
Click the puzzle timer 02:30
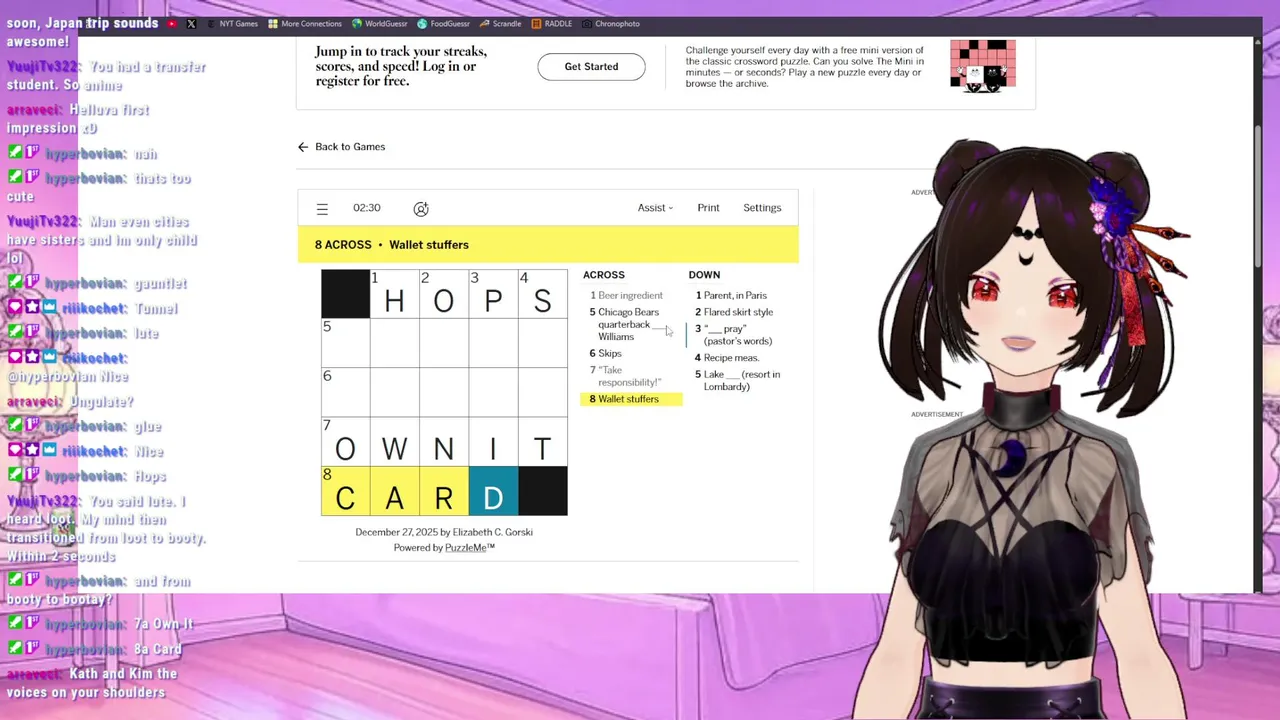tap(366, 208)
